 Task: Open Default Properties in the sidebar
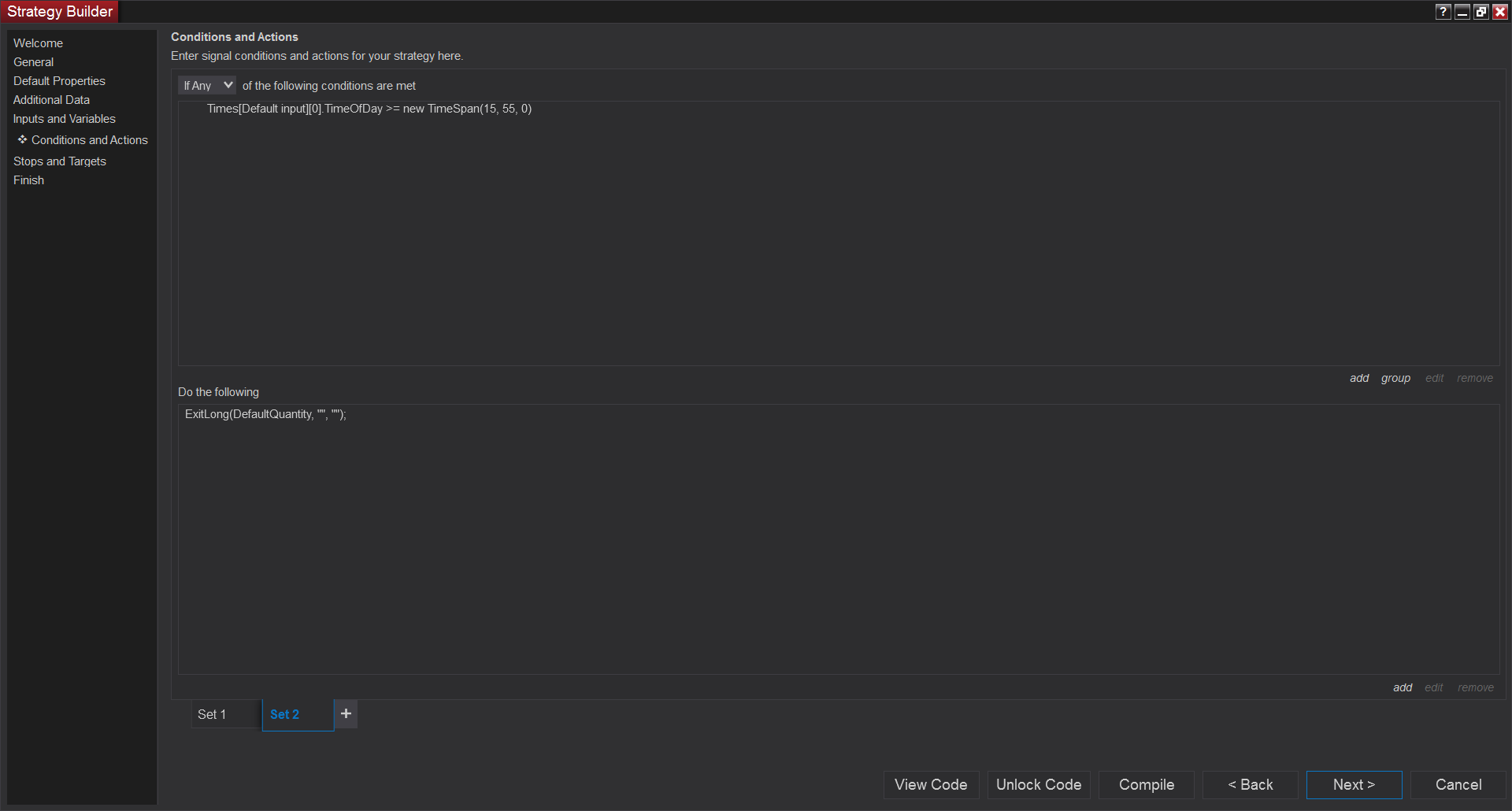59,81
